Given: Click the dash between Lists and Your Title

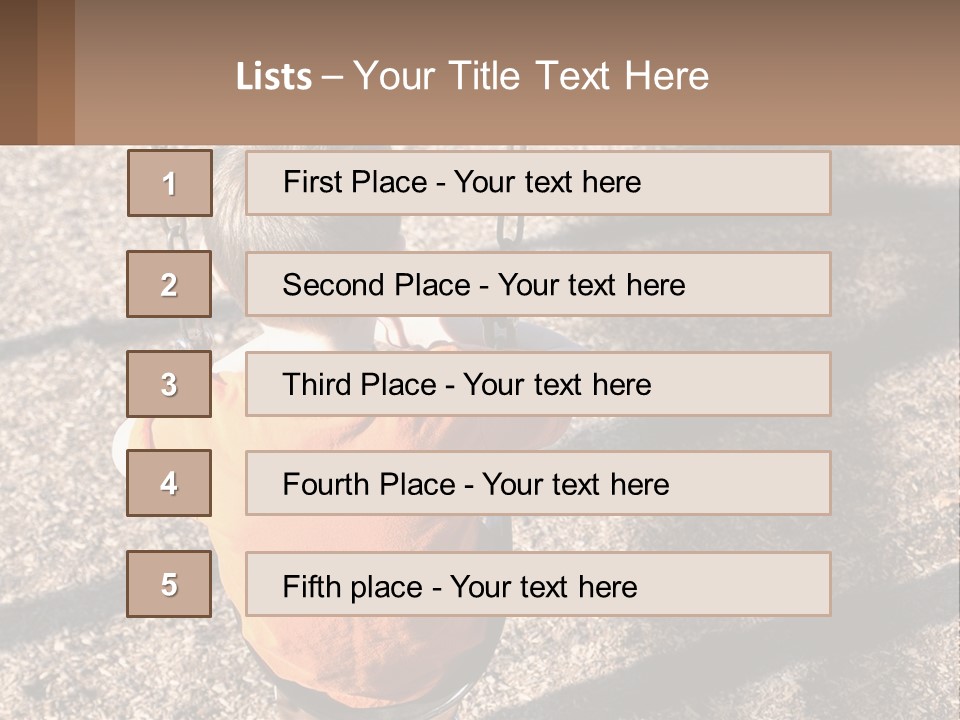Looking at the screenshot, I should pos(333,77).
